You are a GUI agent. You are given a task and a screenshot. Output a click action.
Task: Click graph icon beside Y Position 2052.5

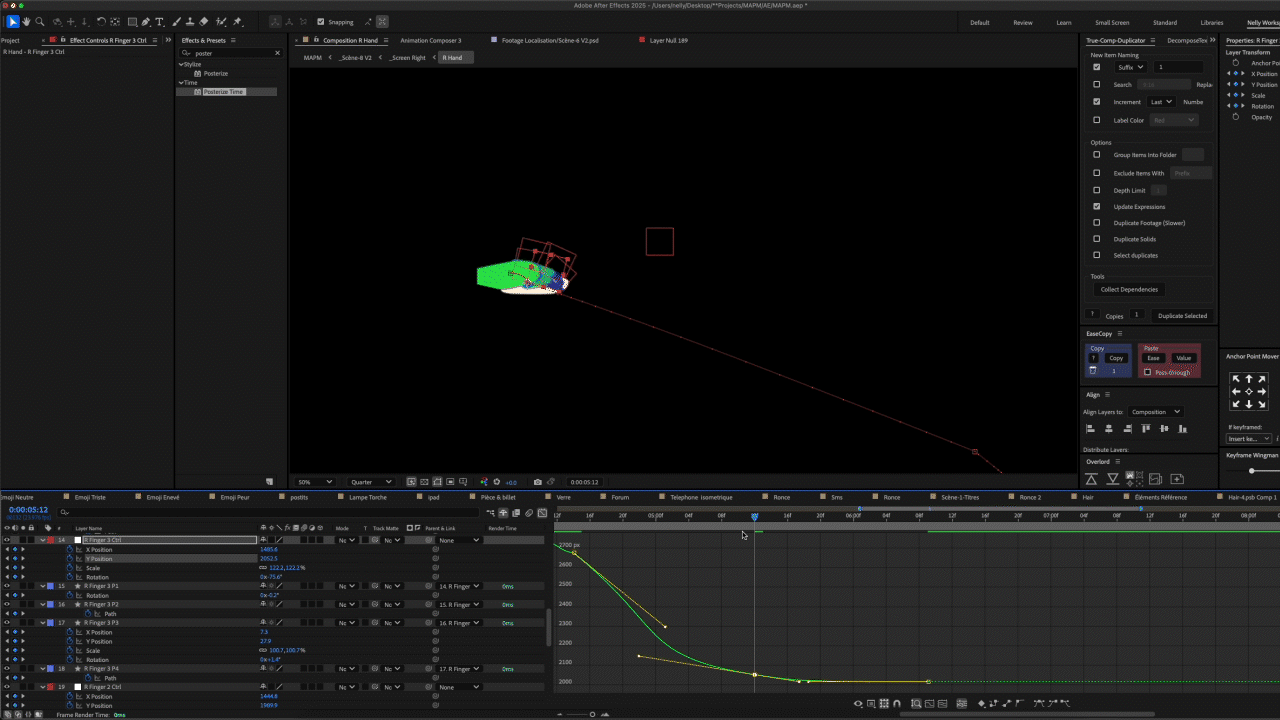79,558
